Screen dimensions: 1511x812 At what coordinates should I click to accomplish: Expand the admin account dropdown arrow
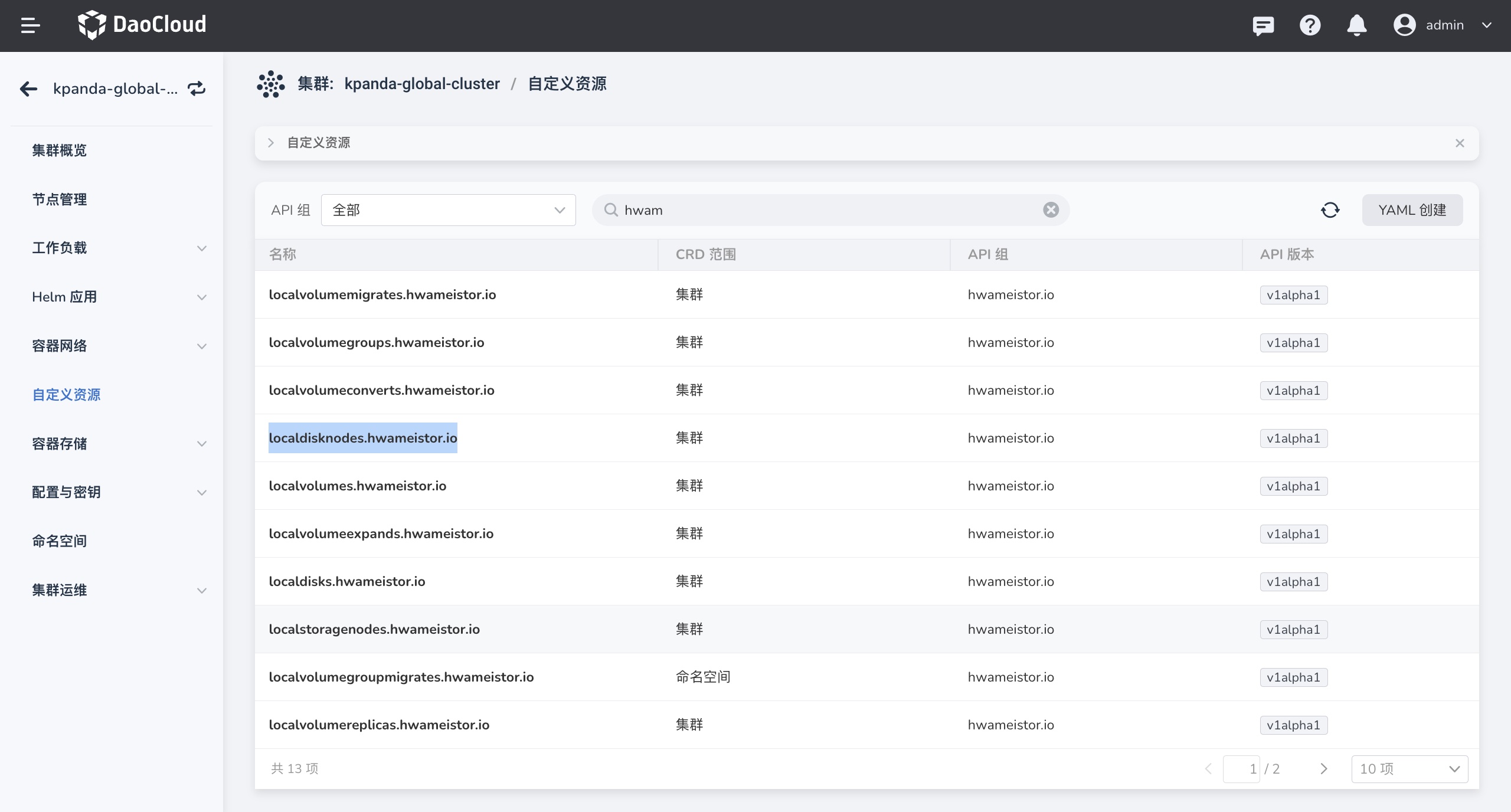point(1487,25)
